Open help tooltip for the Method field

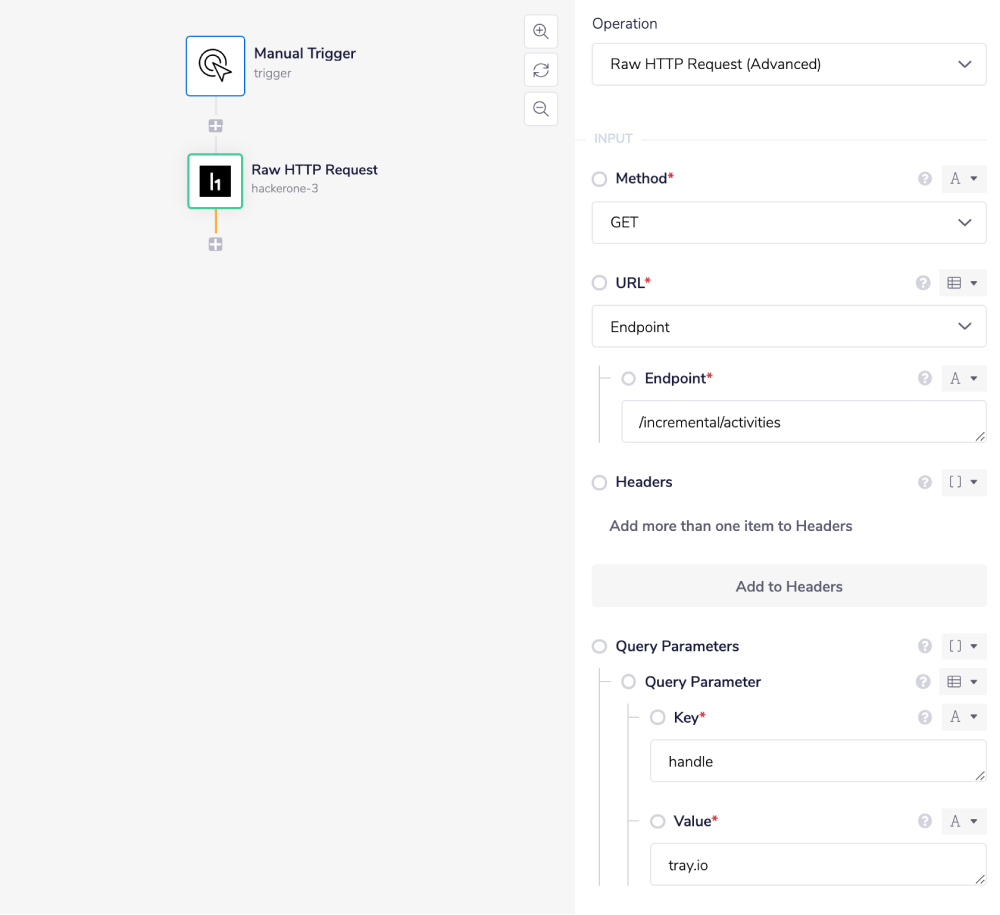point(924,179)
